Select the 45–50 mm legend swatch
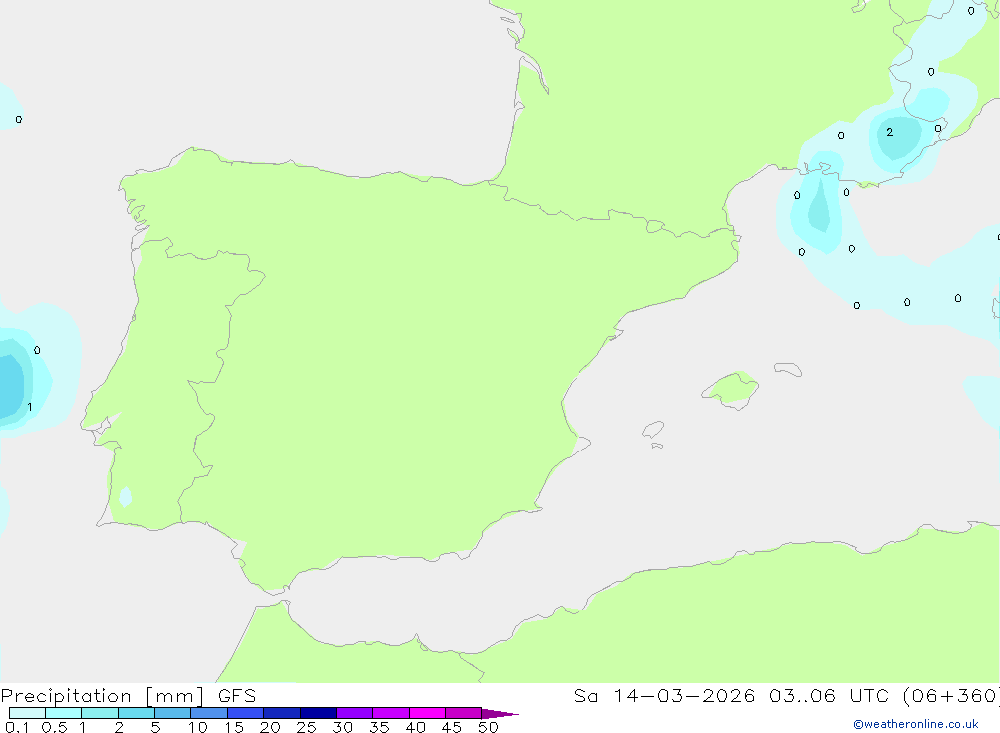This screenshot has height=733, width=1000. click(464, 713)
